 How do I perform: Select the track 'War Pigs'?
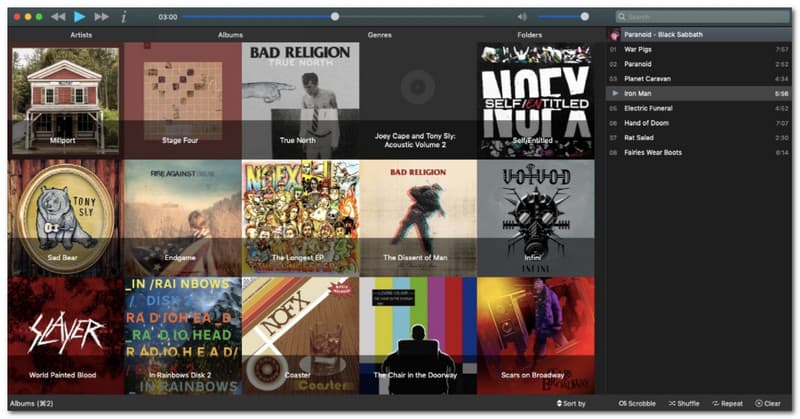point(698,50)
